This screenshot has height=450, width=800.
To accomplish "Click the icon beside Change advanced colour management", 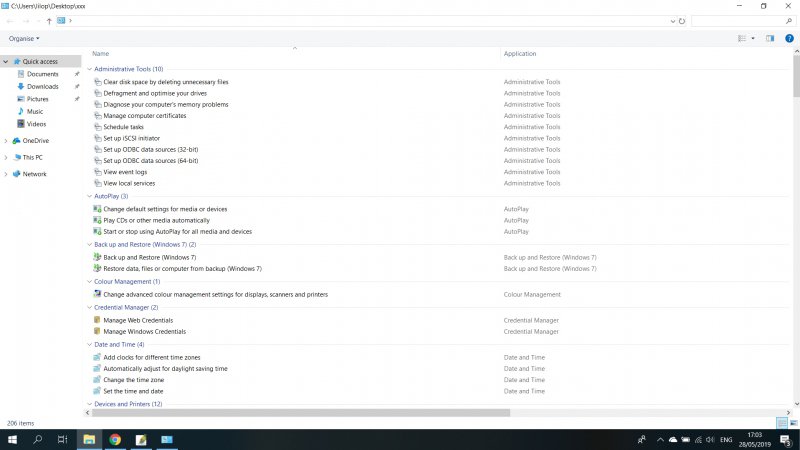I will coord(97,294).
